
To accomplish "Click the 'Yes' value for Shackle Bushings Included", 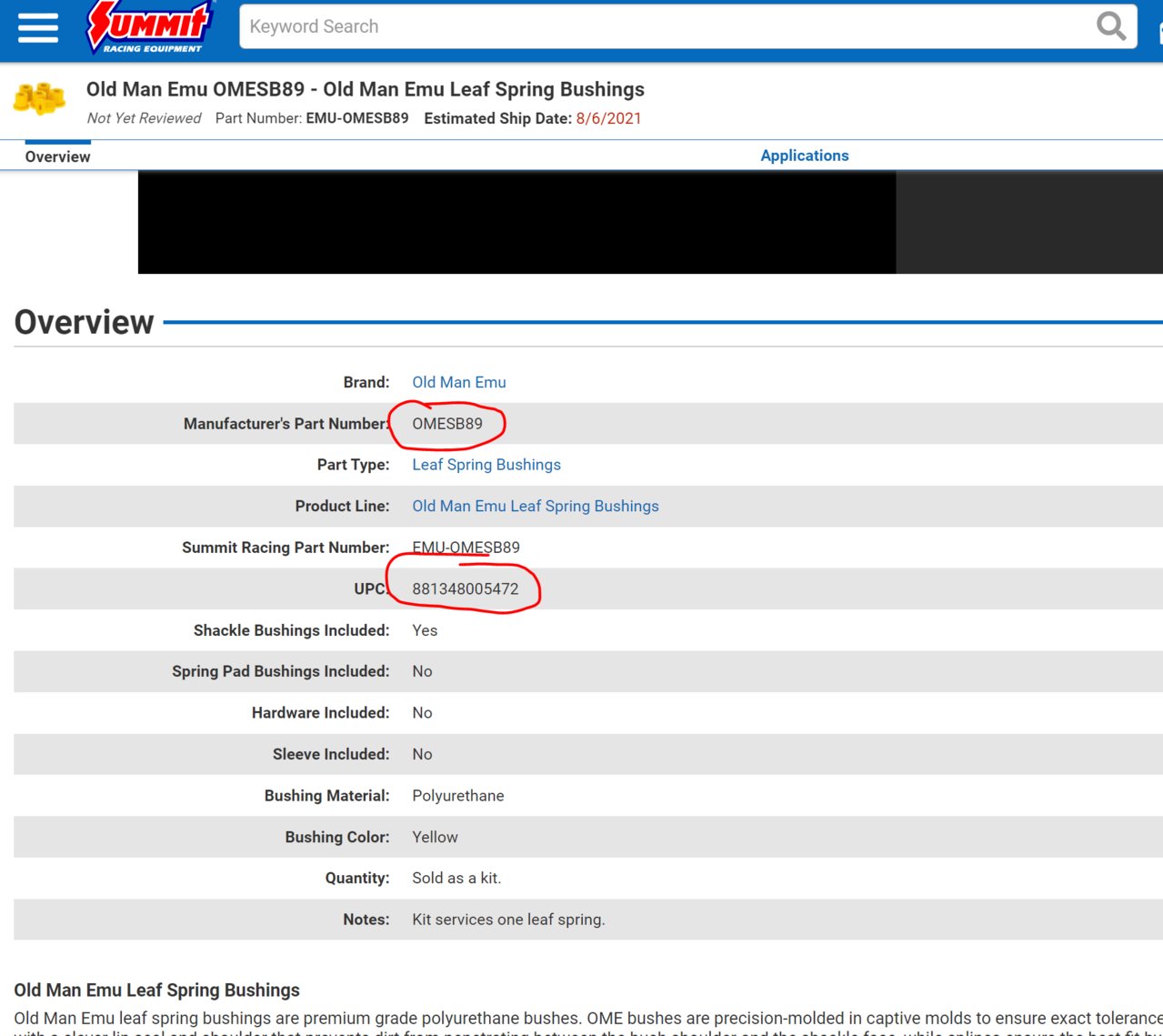I will (425, 630).
